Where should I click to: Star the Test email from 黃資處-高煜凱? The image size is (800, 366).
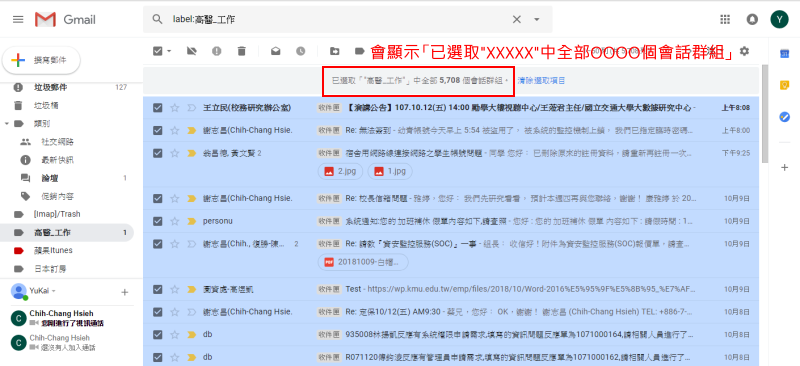click(x=174, y=289)
